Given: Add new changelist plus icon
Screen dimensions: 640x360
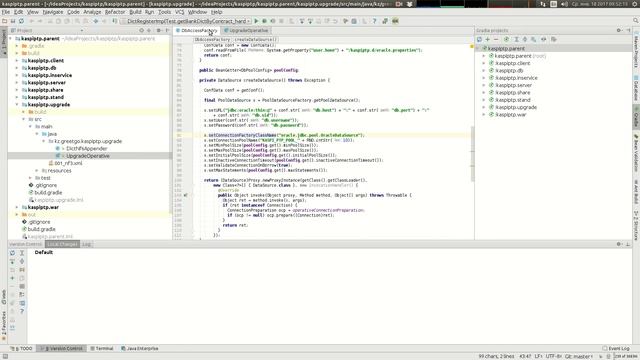Looking at the screenshot, I should click(12, 278).
